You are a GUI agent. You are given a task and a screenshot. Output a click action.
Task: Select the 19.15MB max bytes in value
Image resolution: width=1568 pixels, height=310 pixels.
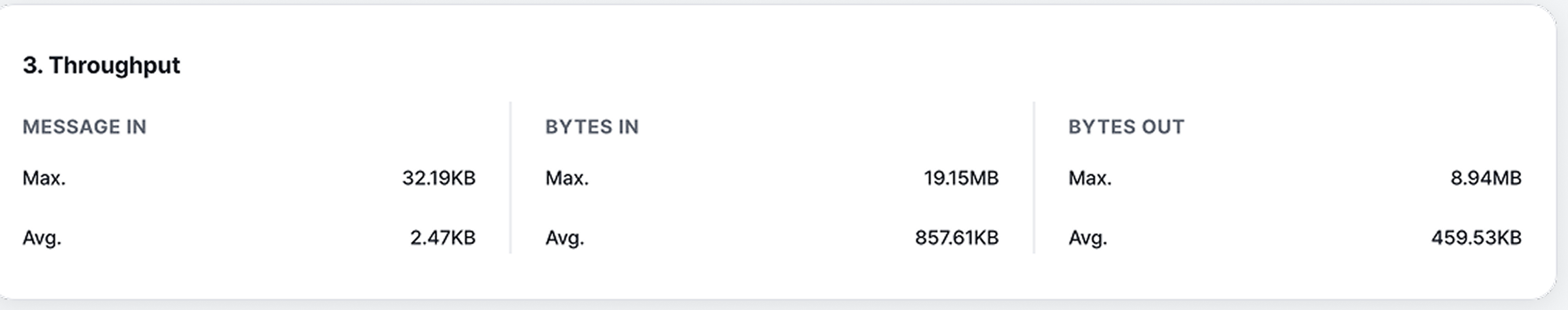click(961, 178)
